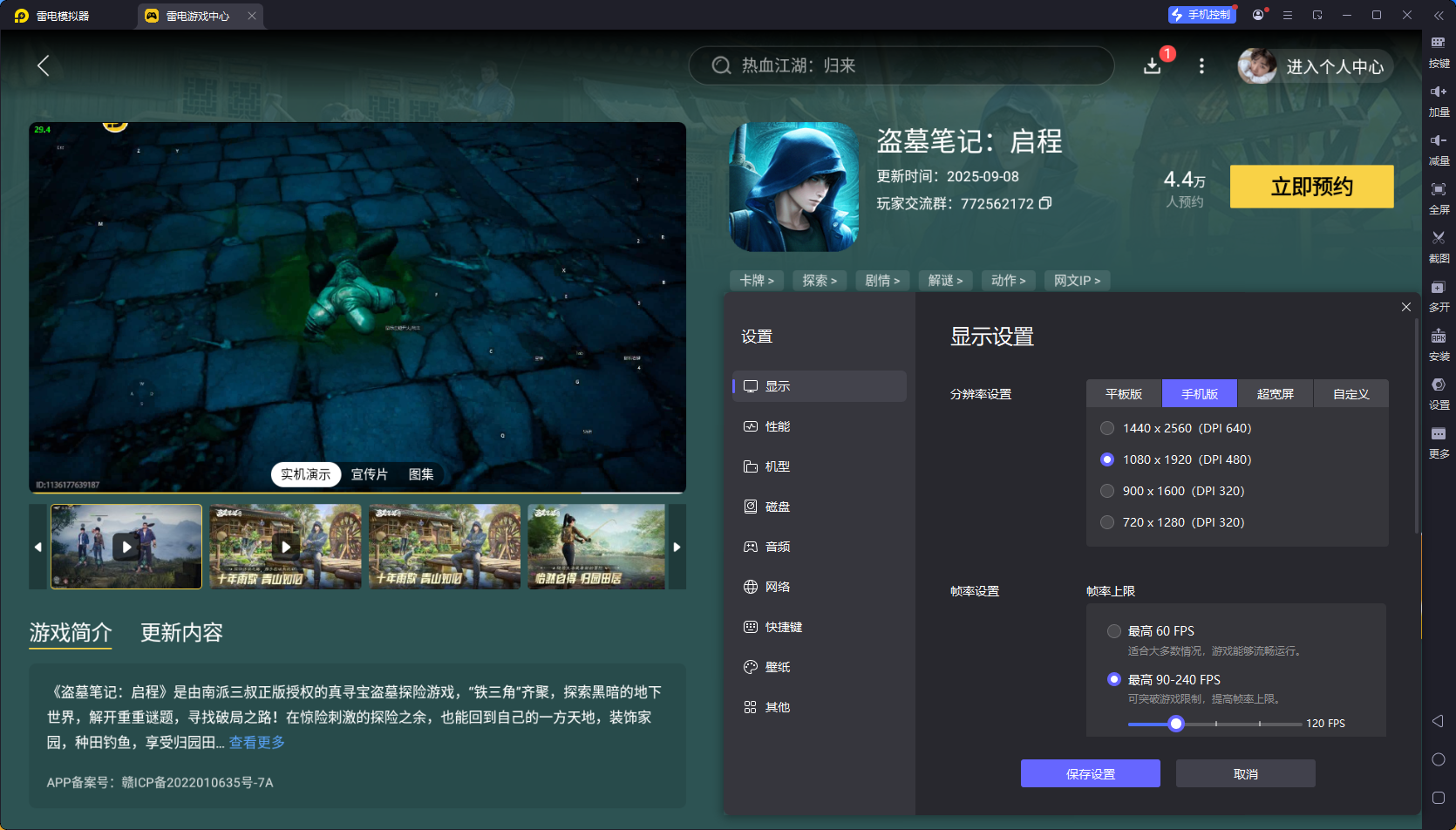Open the hamburger menu in title bar
This screenshot has width=1456, height=830.
click(x=1288, y=15)
